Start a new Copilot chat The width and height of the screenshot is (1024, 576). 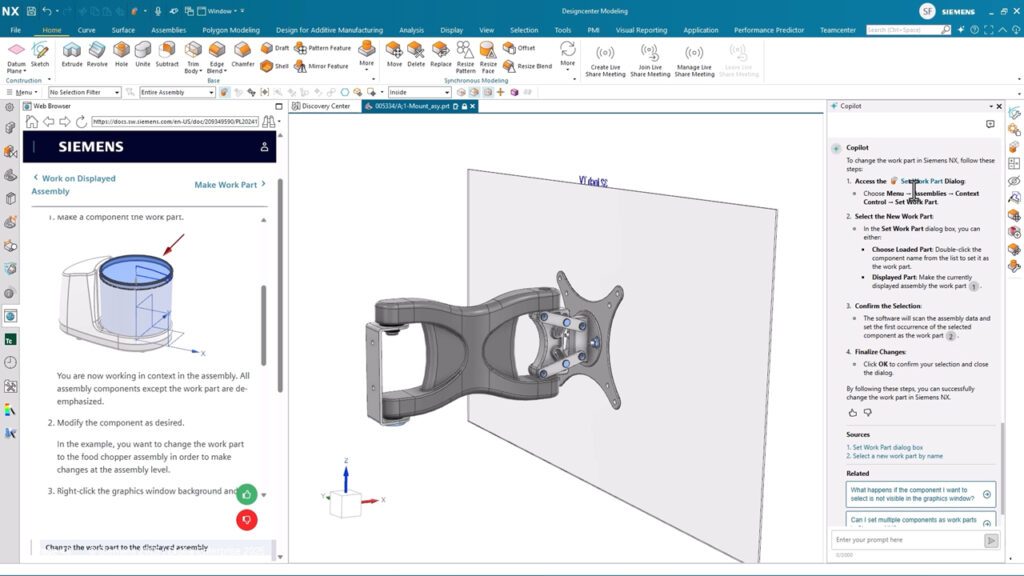[x=990, y=124]
